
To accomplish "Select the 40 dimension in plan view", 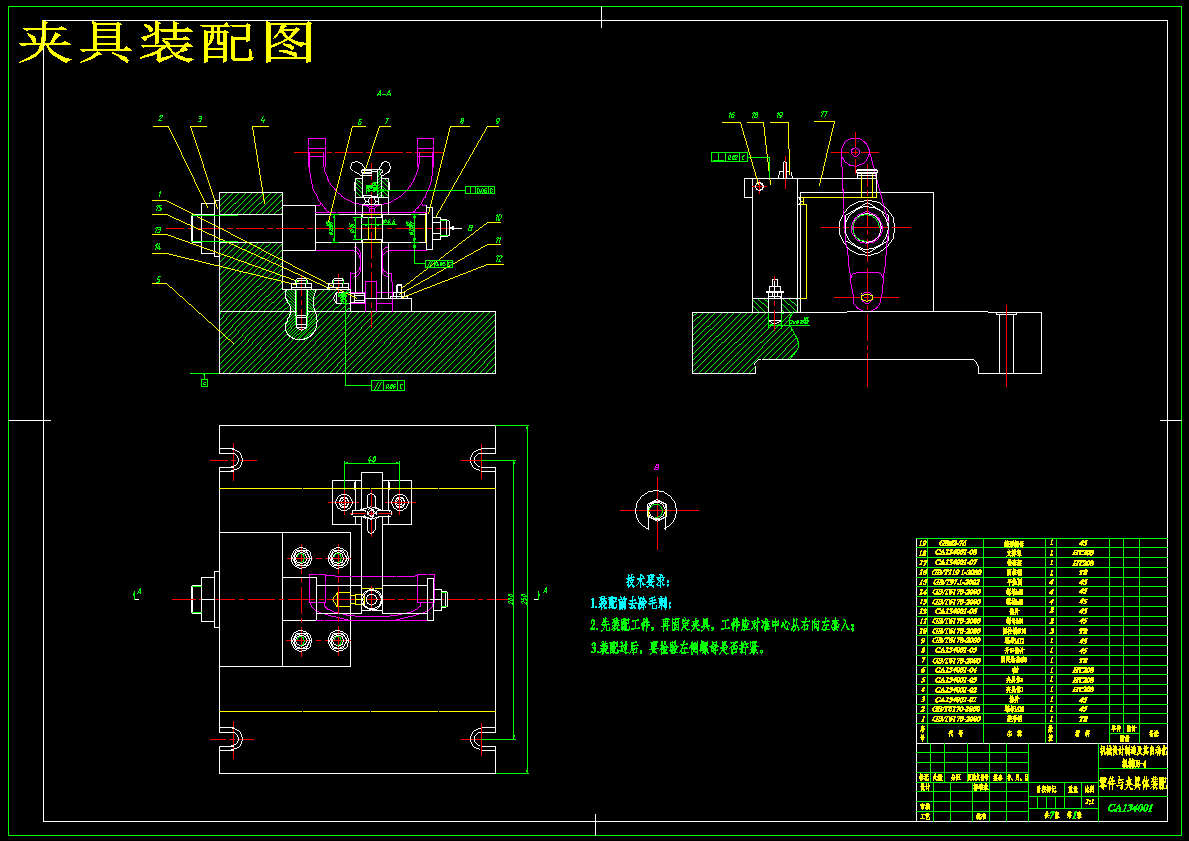I will pos(372,460).
